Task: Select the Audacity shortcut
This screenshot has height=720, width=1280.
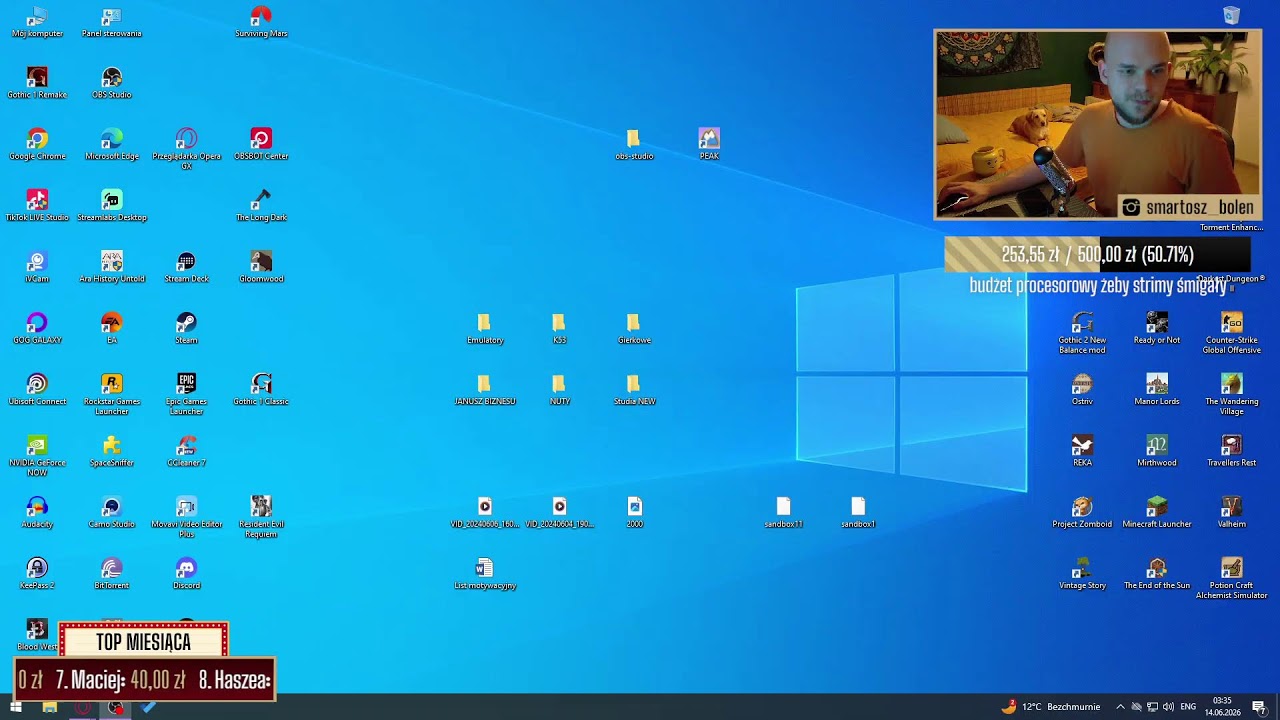Action: point(37,512)
